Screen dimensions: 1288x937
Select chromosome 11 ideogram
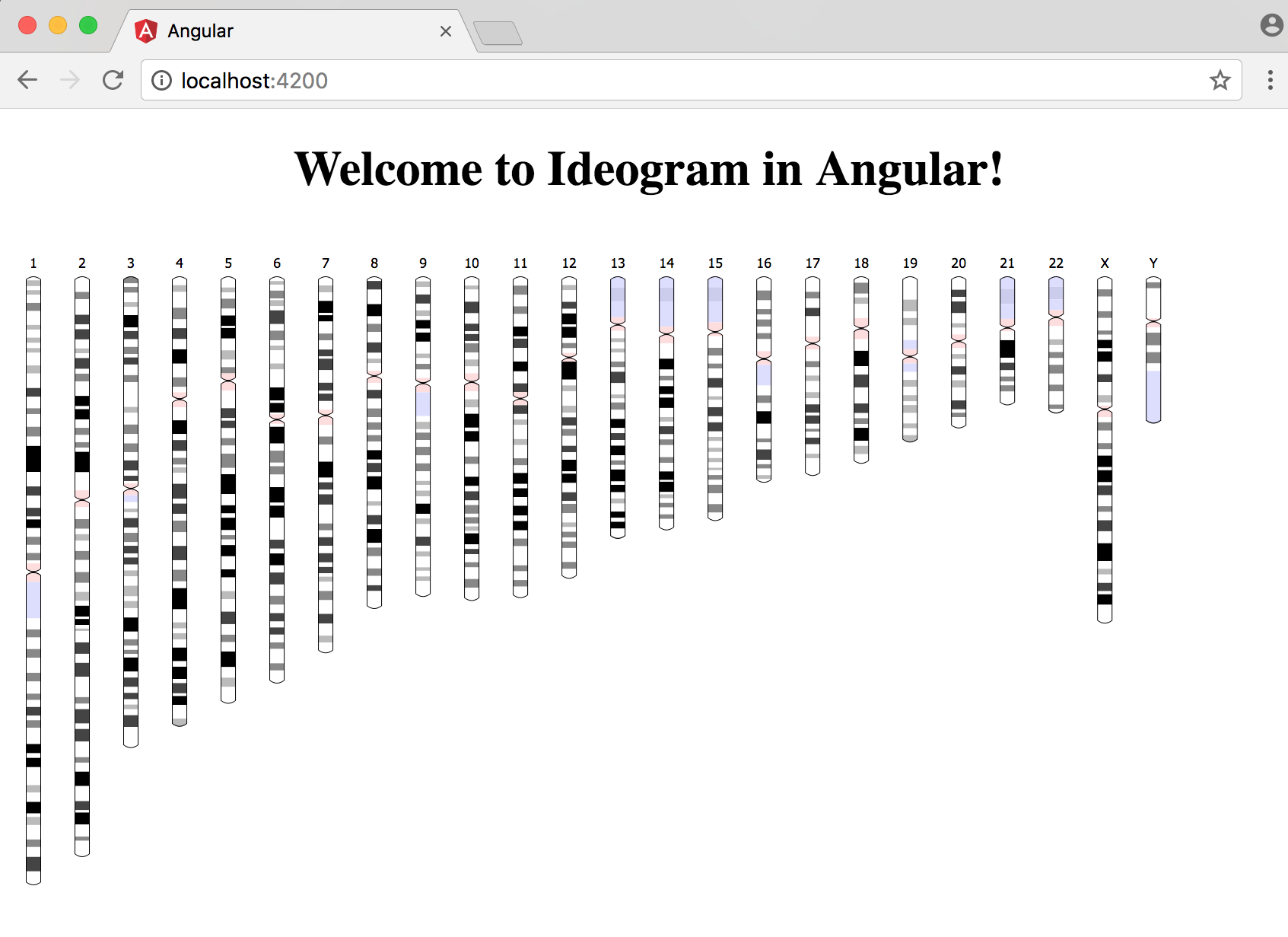[x=520, y=437]
